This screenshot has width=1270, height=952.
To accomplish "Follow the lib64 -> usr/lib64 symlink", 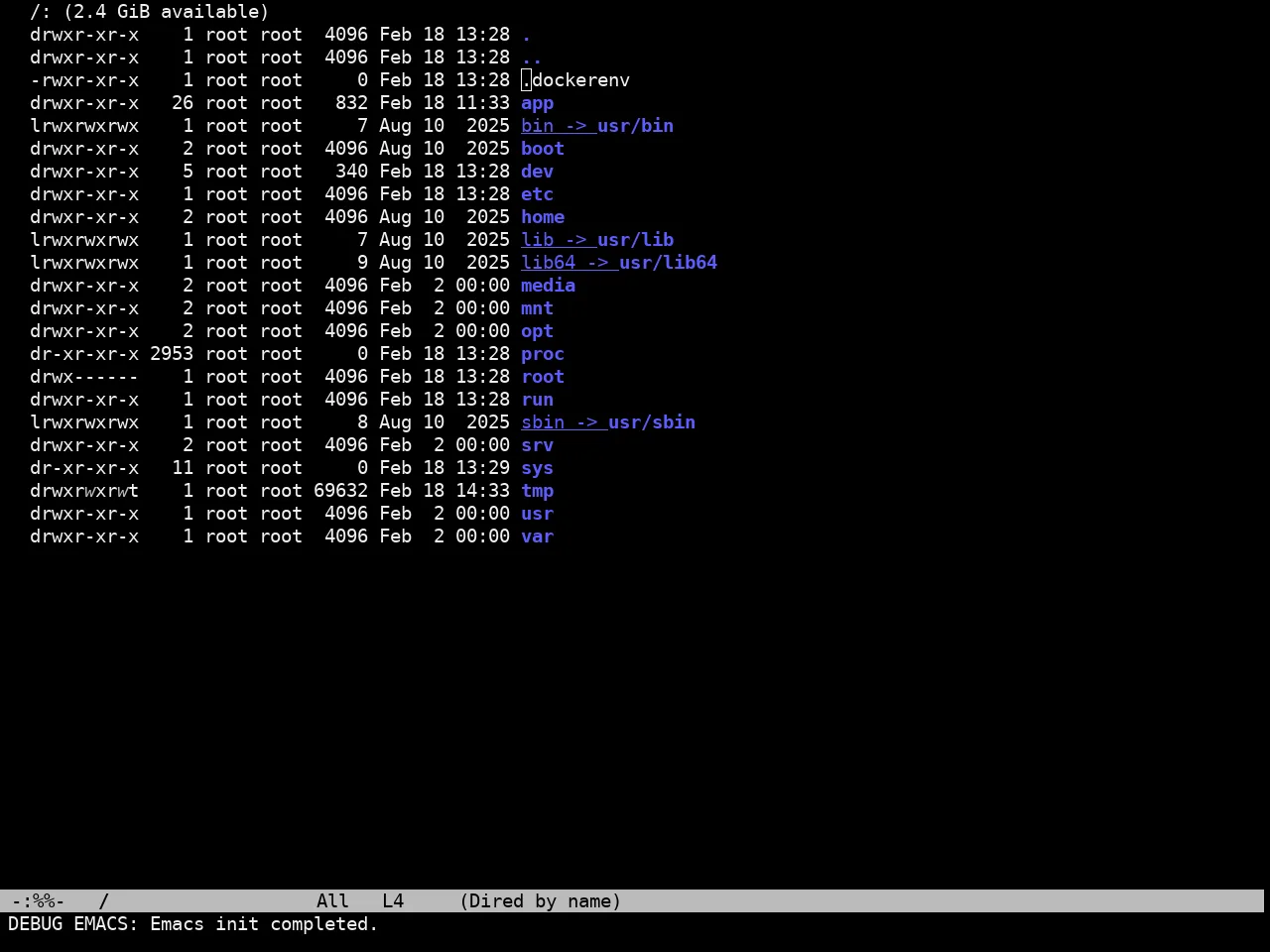I will point(619,263).
